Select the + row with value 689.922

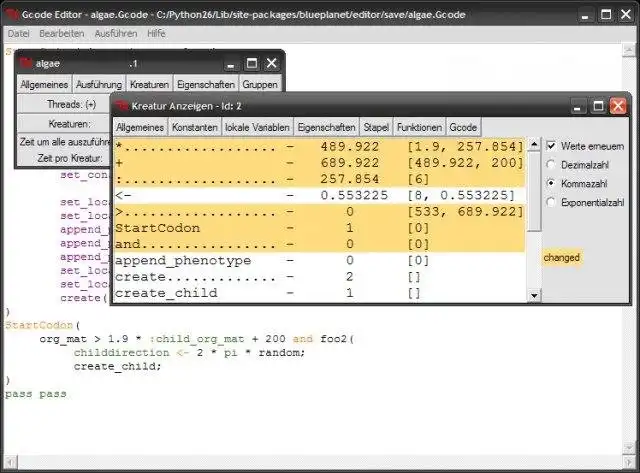pos(320,163)
